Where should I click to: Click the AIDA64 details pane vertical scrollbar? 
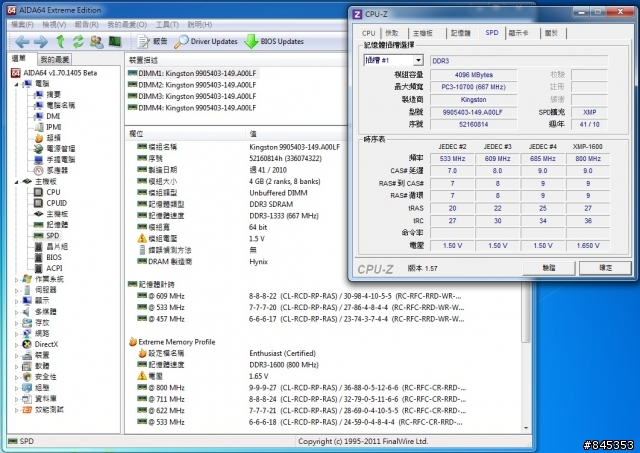[526, 314]
